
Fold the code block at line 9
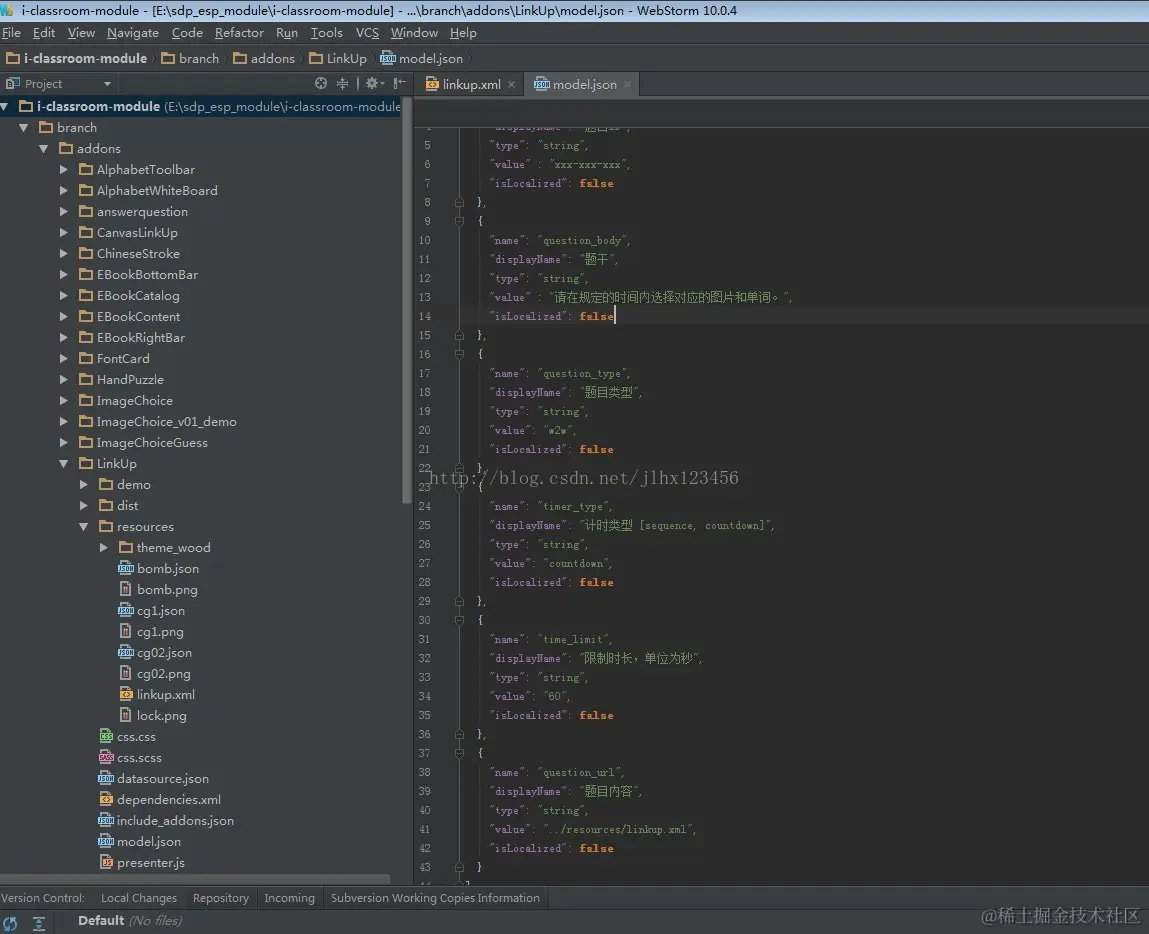click(x=459, y=220)
